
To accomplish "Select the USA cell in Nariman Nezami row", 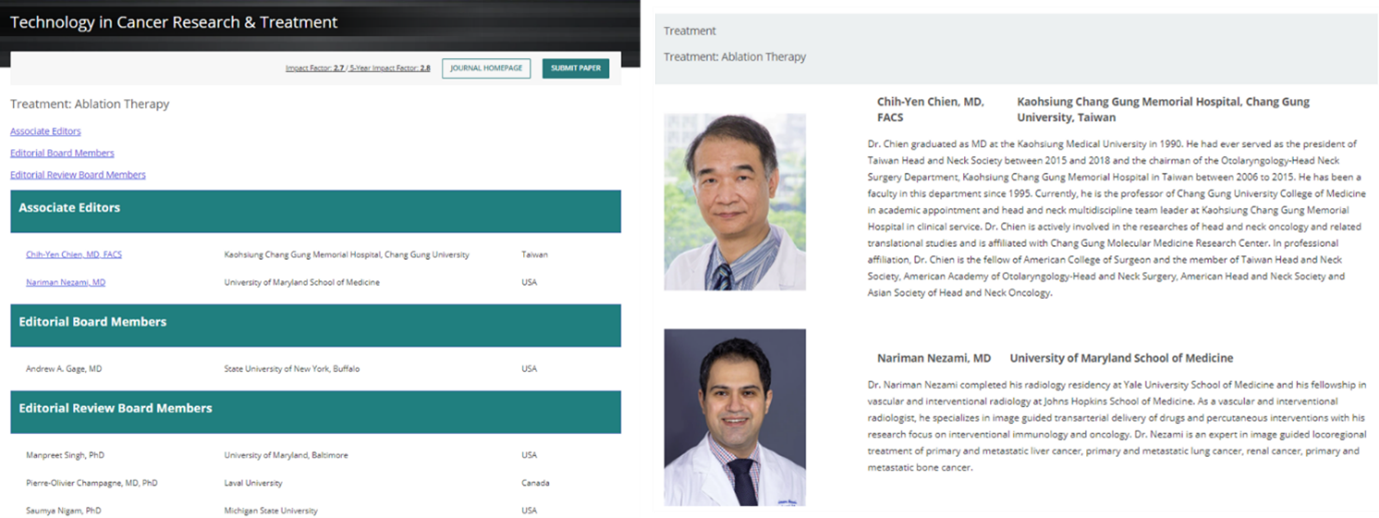I will point(529,283).
